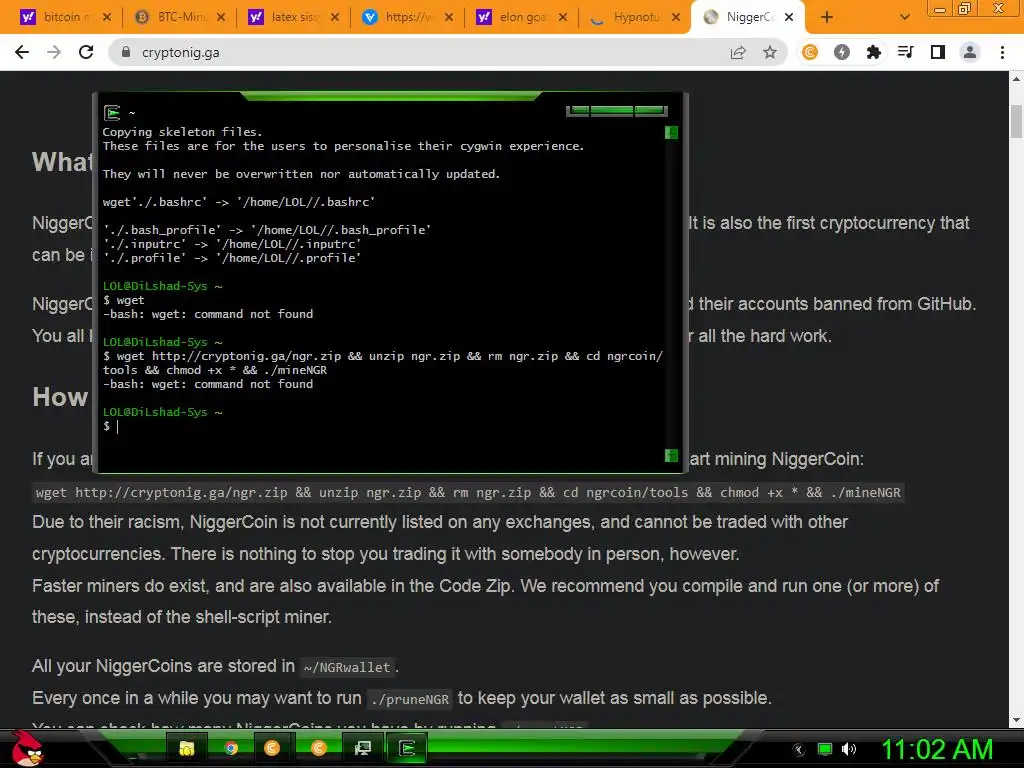1024x768 pixels.
Task: Click the terminal's bottom green scroll square
Action: (x=671, y=455)
